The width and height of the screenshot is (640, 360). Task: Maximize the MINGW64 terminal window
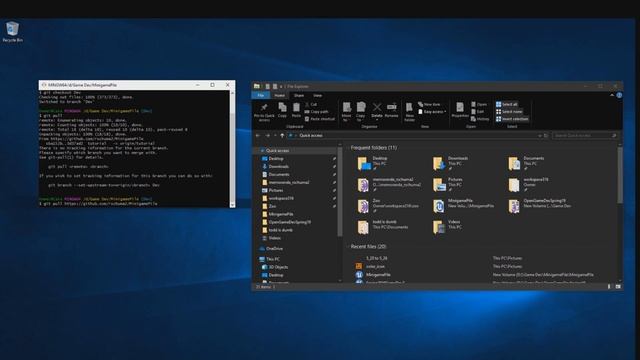212,85
